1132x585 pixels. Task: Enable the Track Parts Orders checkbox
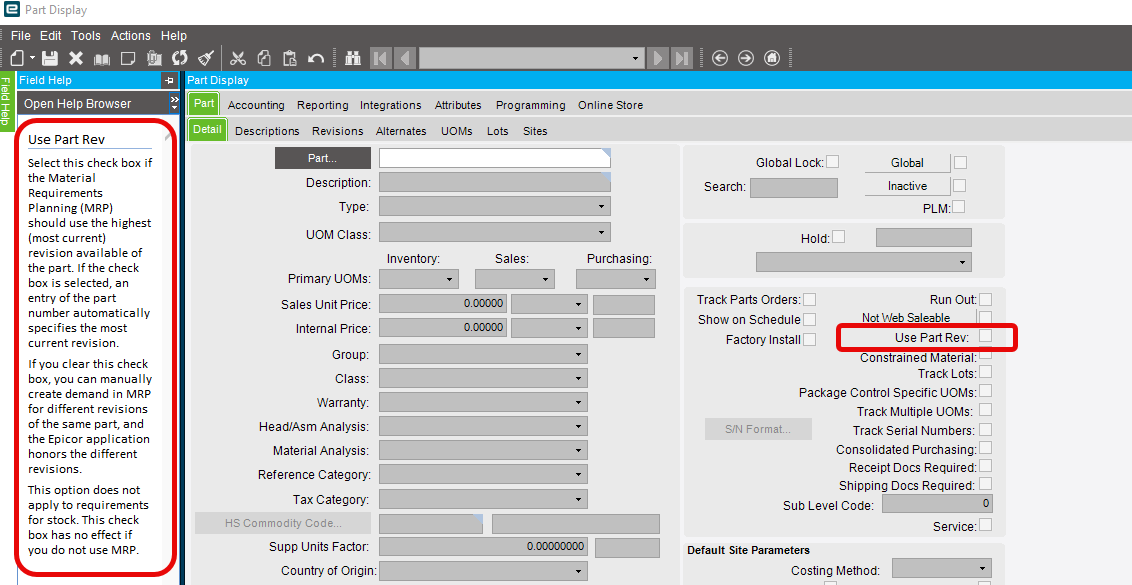point(809,299)
